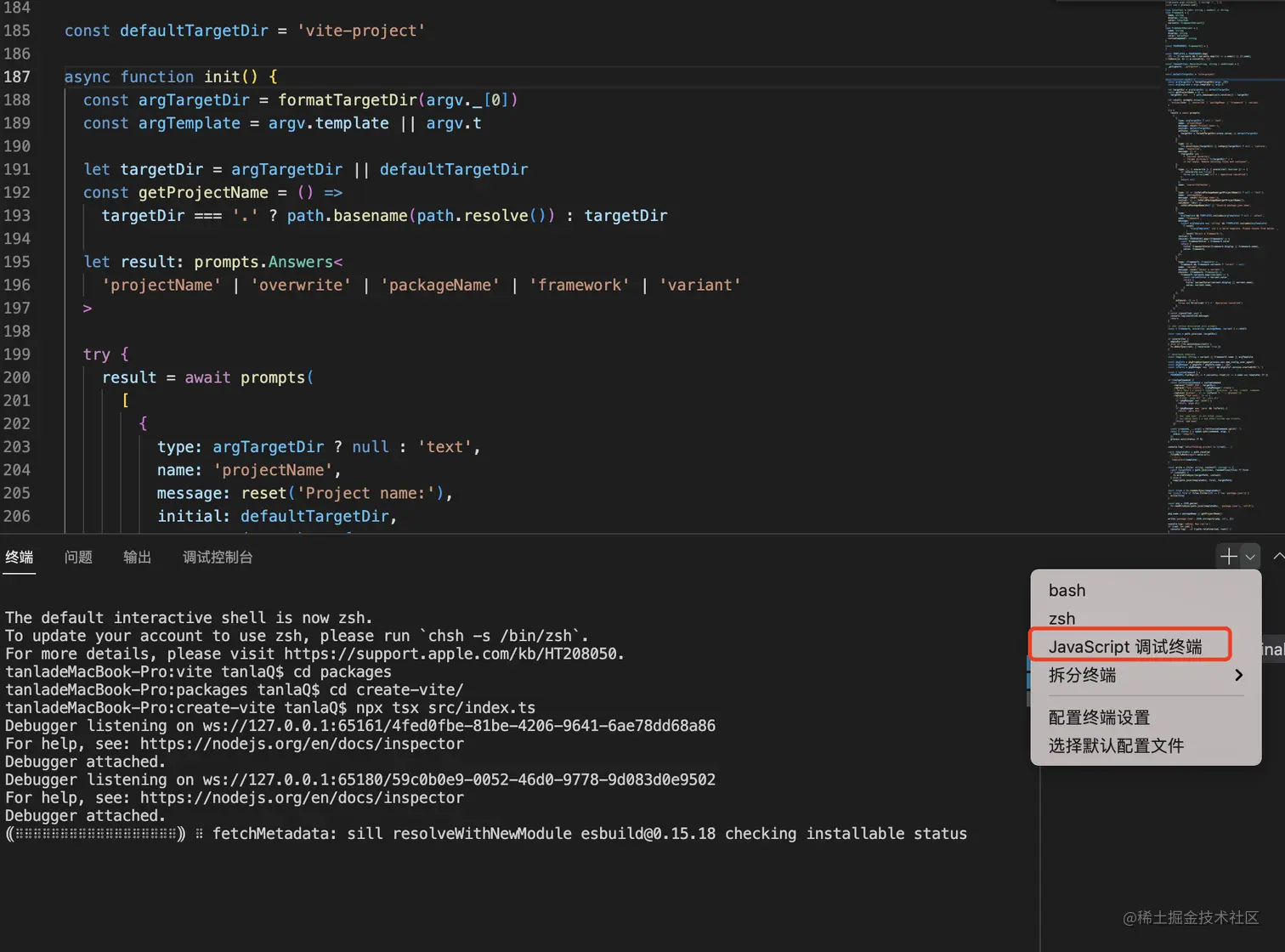Click 'cd create-vite/' command in terminal

396,689
